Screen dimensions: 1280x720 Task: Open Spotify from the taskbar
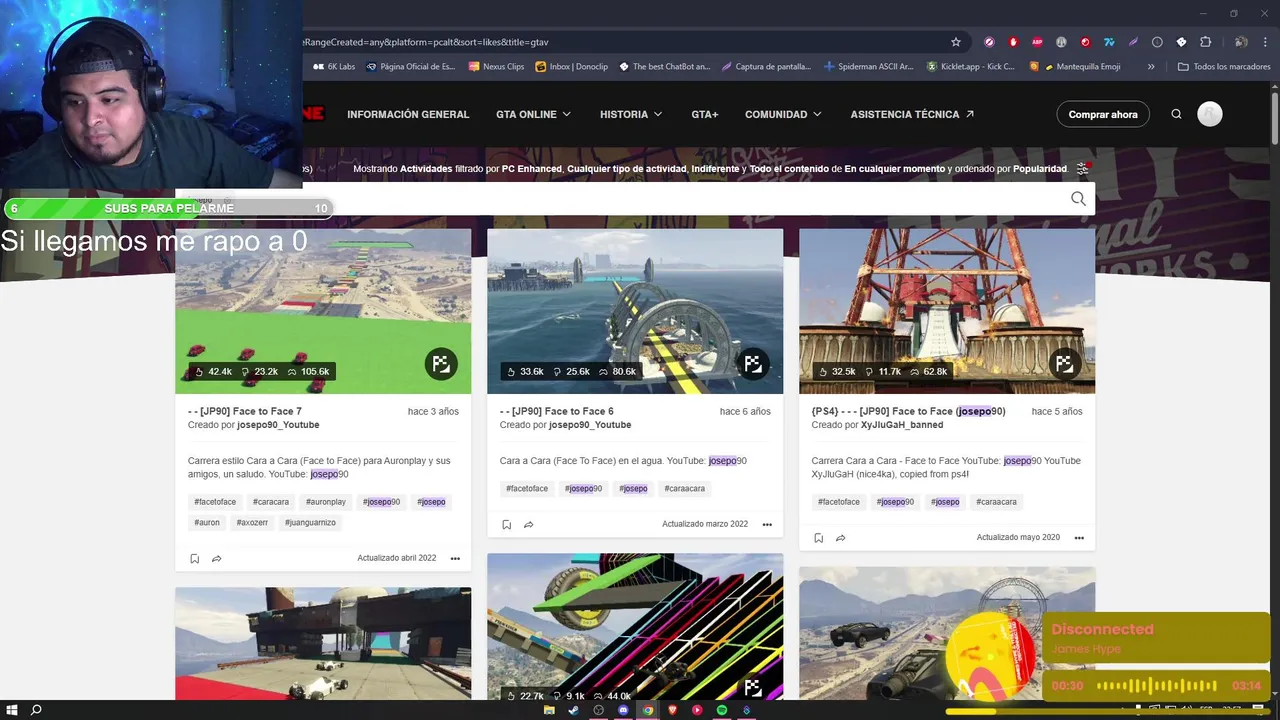[x=722, y=710]
